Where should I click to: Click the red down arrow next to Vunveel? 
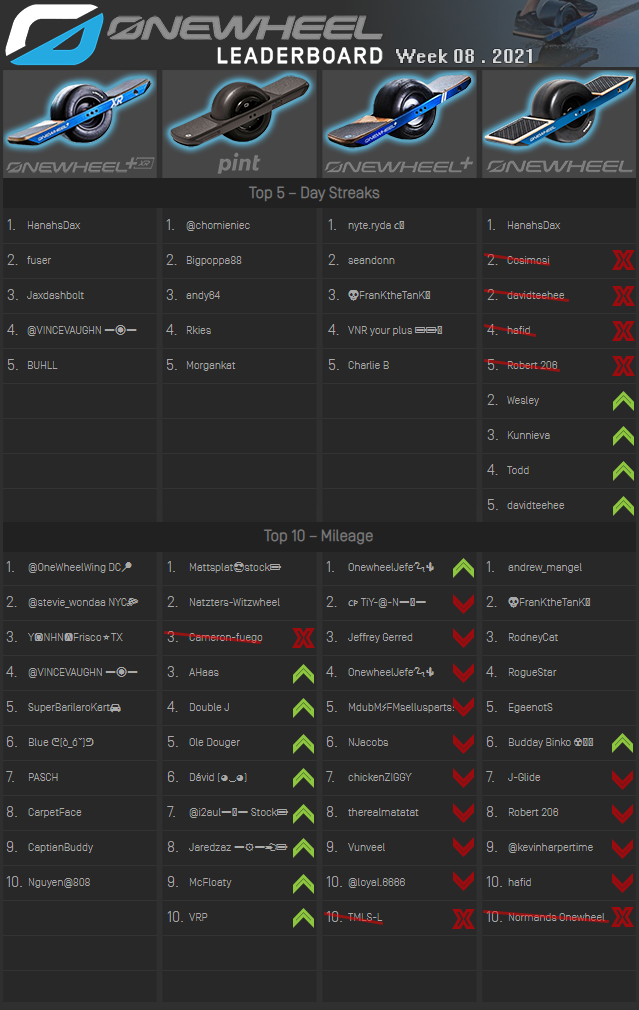point(462,848)
